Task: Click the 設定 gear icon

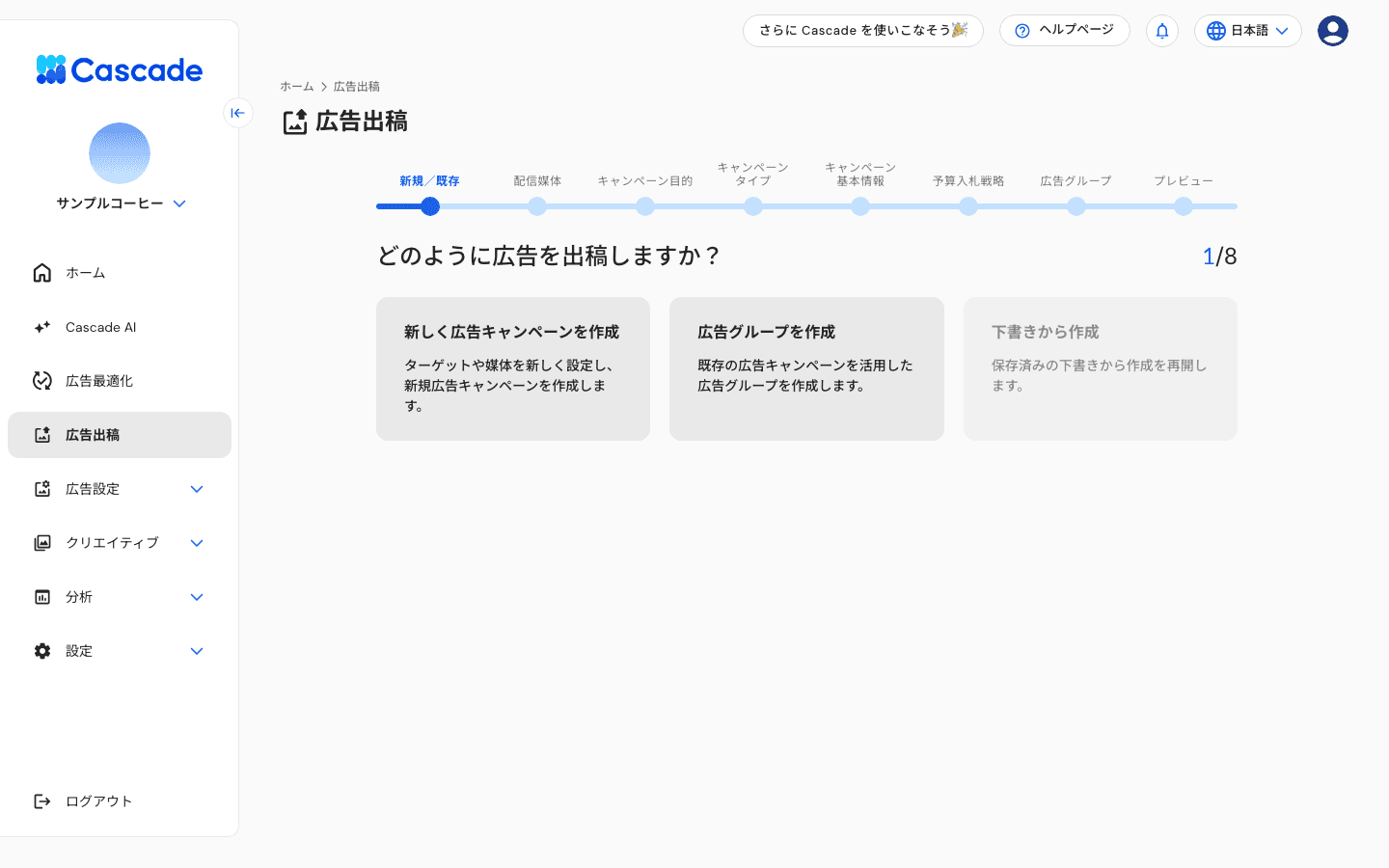Action: pos(42,651)
